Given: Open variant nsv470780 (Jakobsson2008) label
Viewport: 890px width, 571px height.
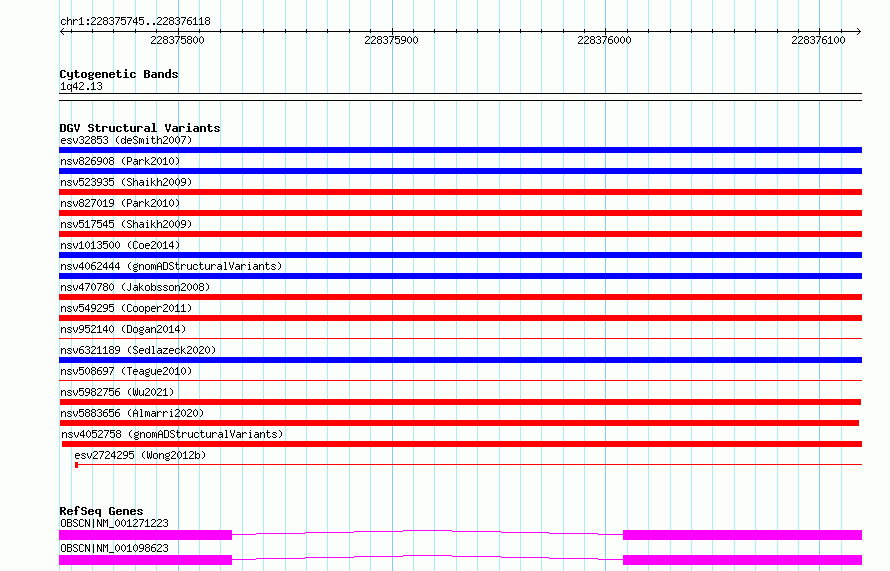Looking at the screenshot, I should coord(135,287).
